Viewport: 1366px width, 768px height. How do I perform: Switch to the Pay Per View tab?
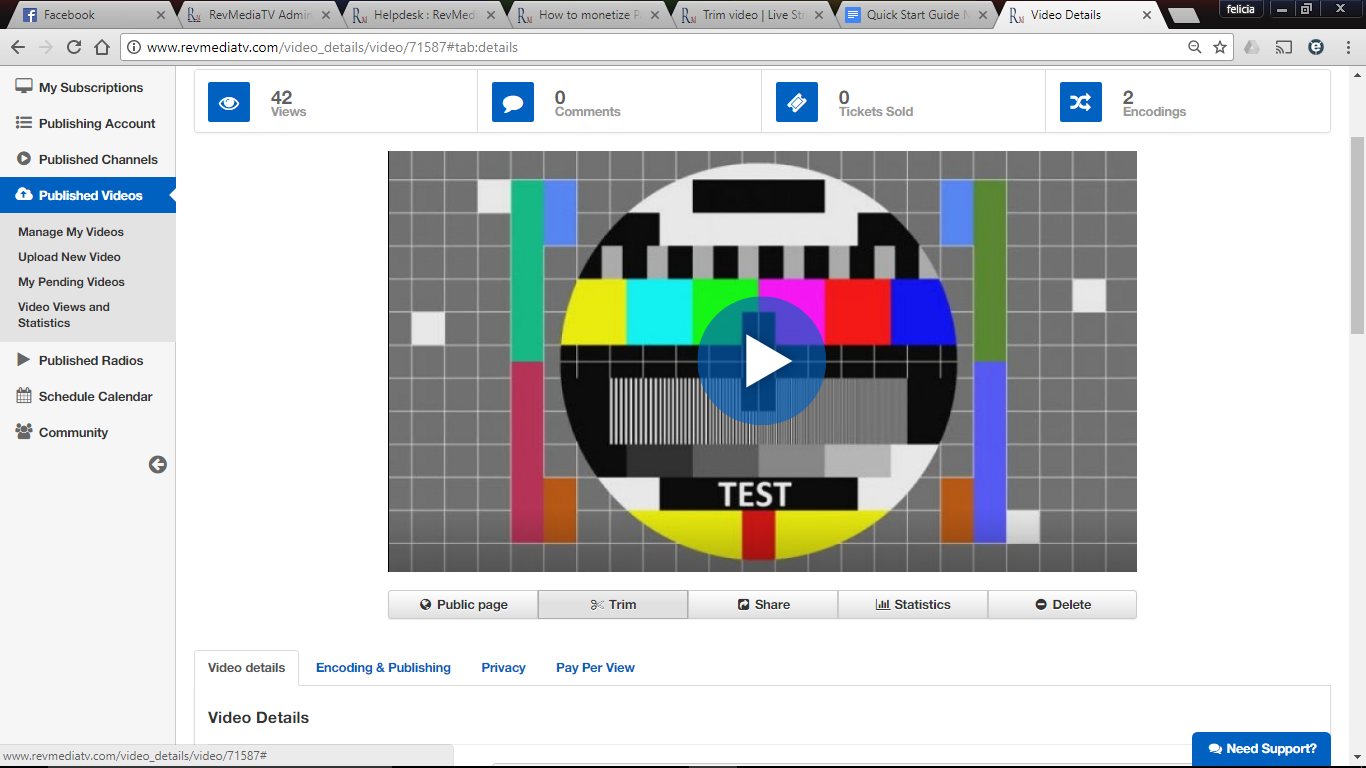pos(595,668)
